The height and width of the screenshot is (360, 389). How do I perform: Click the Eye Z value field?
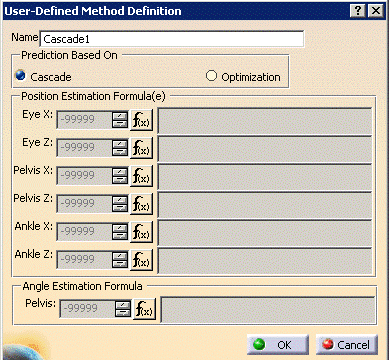pyautogui.click(x=84, y=148)
